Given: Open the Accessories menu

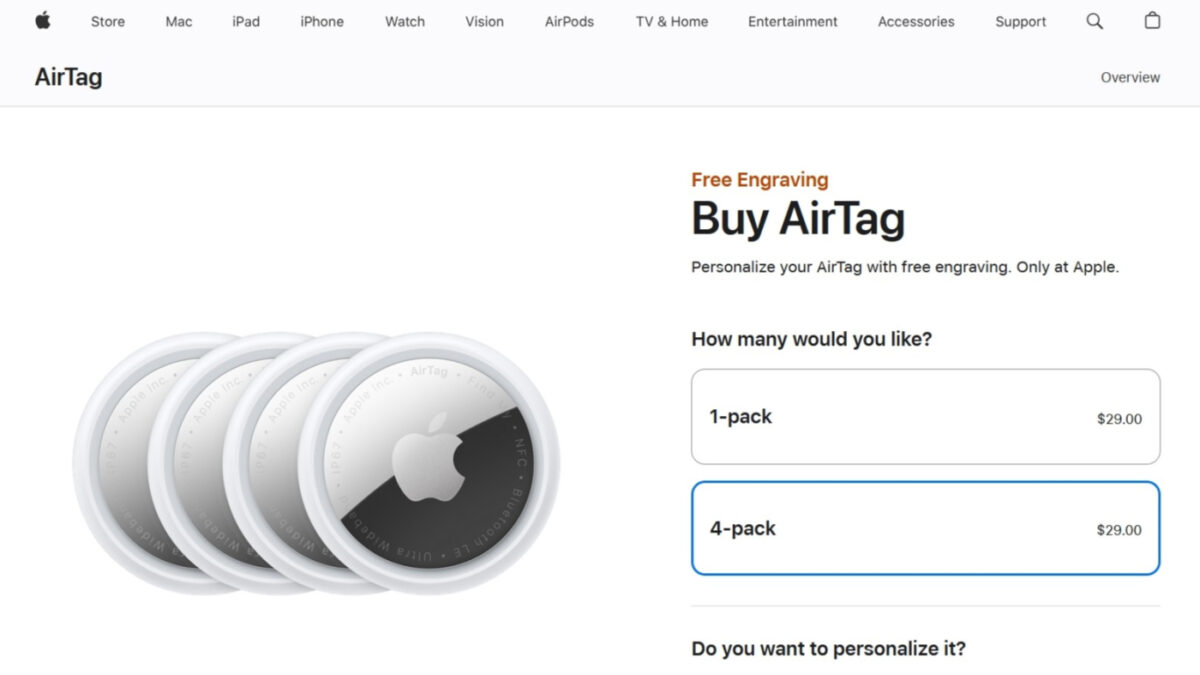Looking at the screenshot, I should 916,21.
